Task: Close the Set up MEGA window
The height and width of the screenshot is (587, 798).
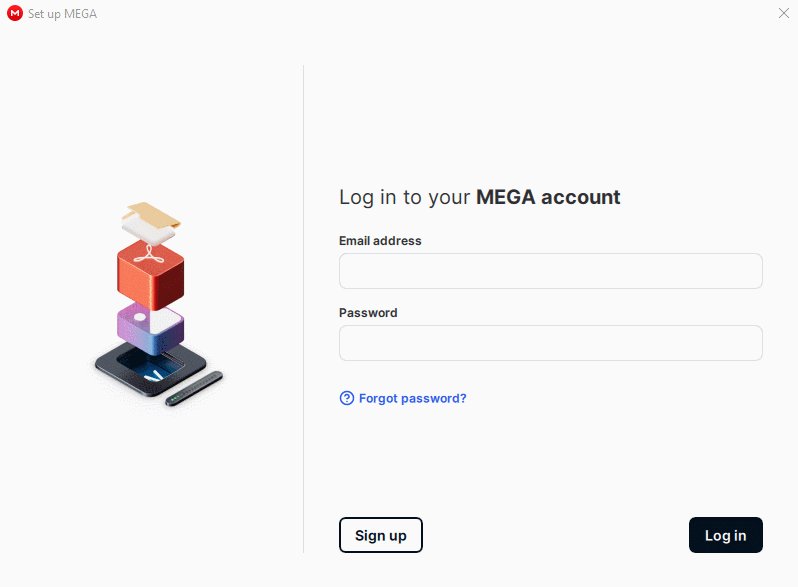Action: click(x=784, y=13)
